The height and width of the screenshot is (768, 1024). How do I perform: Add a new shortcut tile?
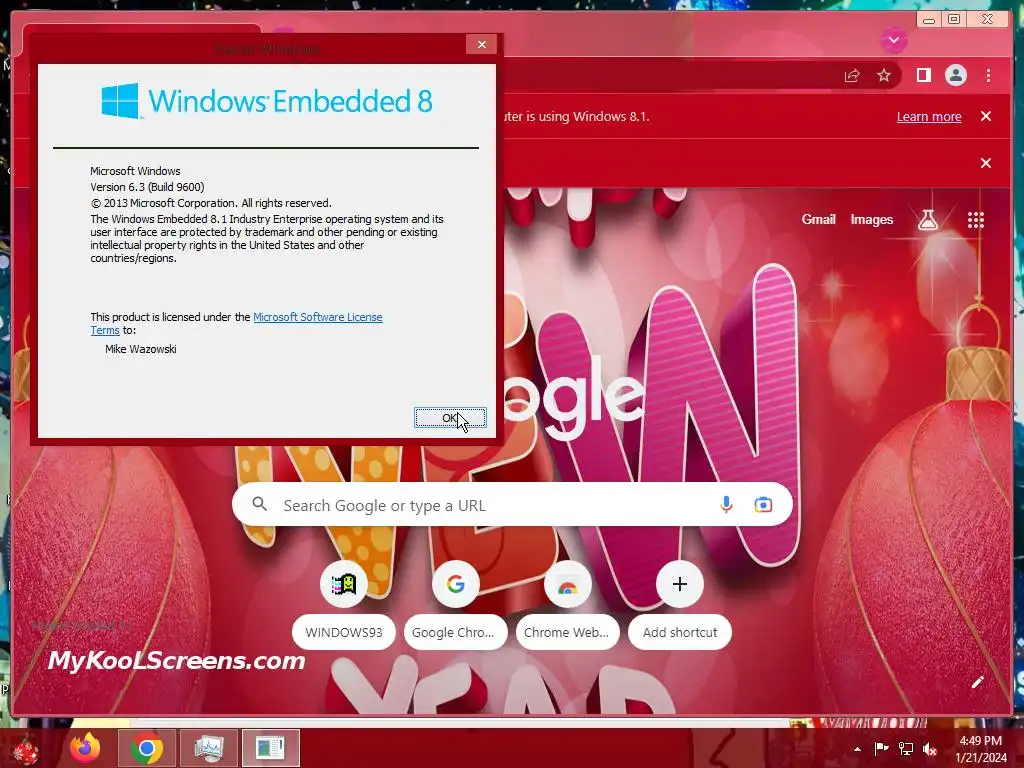click(x=679, y=604)
